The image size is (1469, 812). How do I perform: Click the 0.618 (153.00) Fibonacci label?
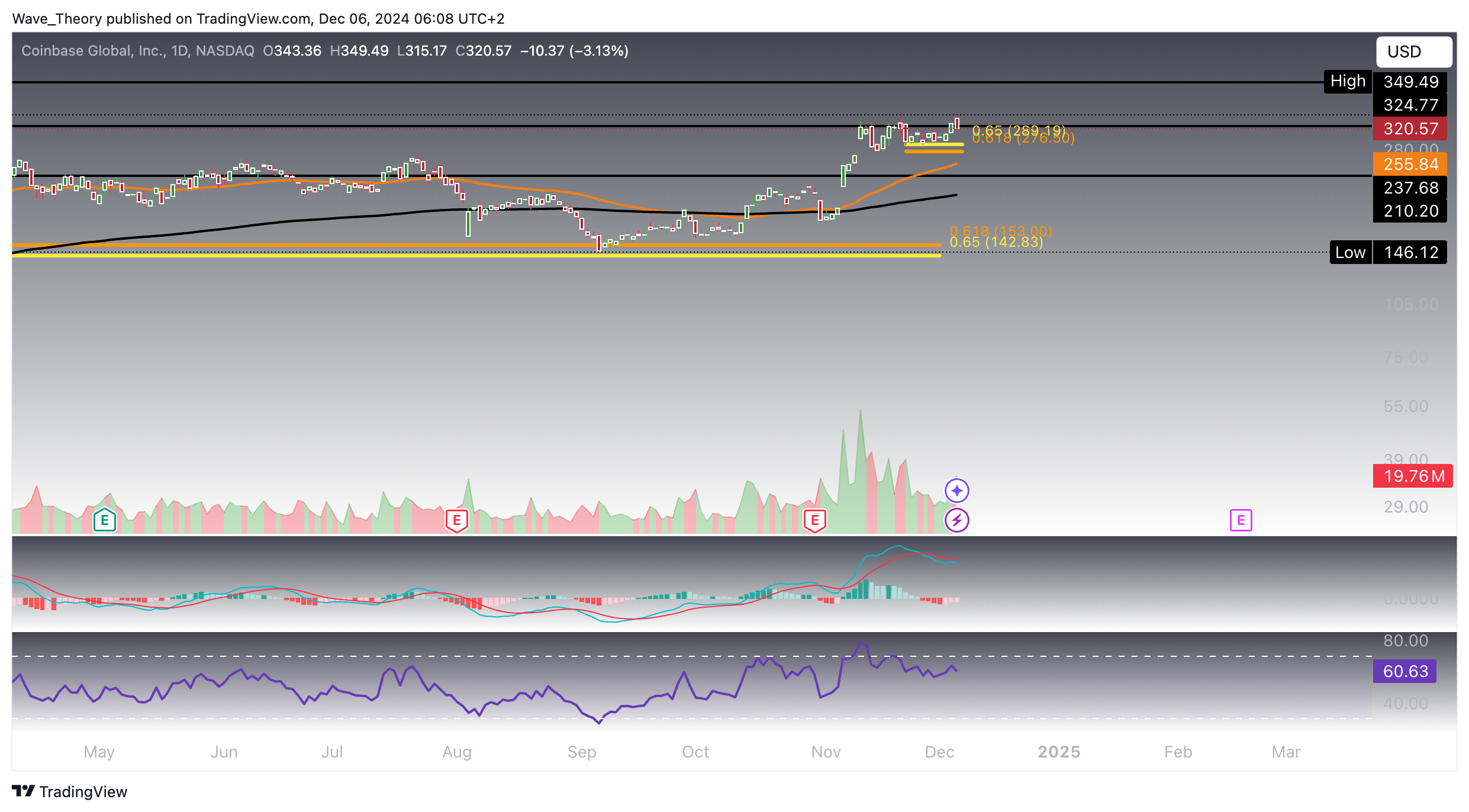click(1001, 231)
